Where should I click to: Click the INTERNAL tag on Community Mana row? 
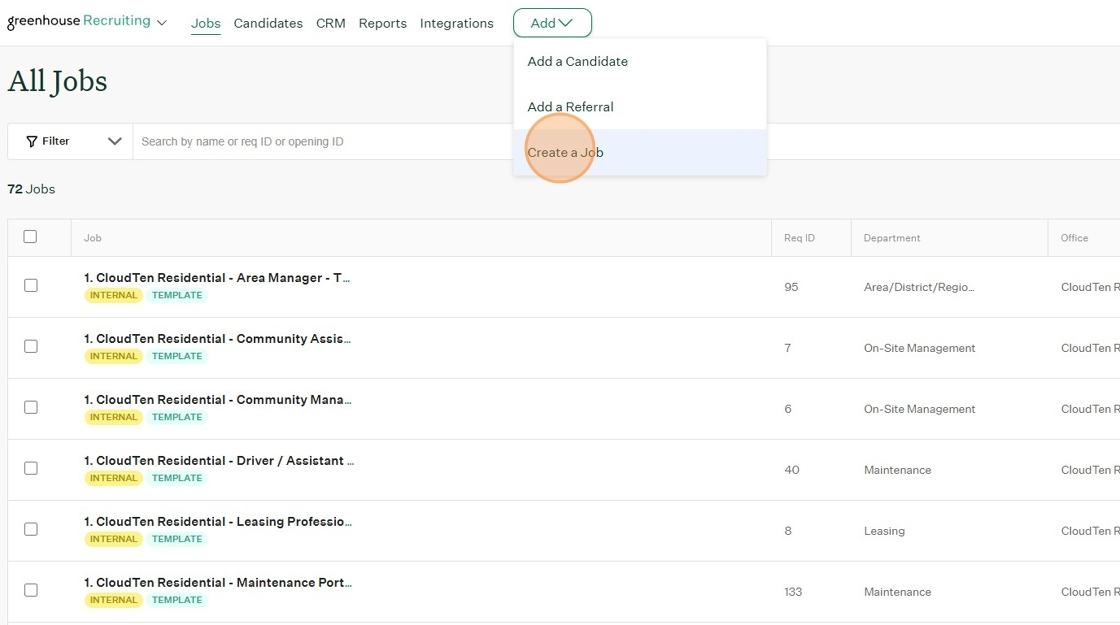coord(114,417)
